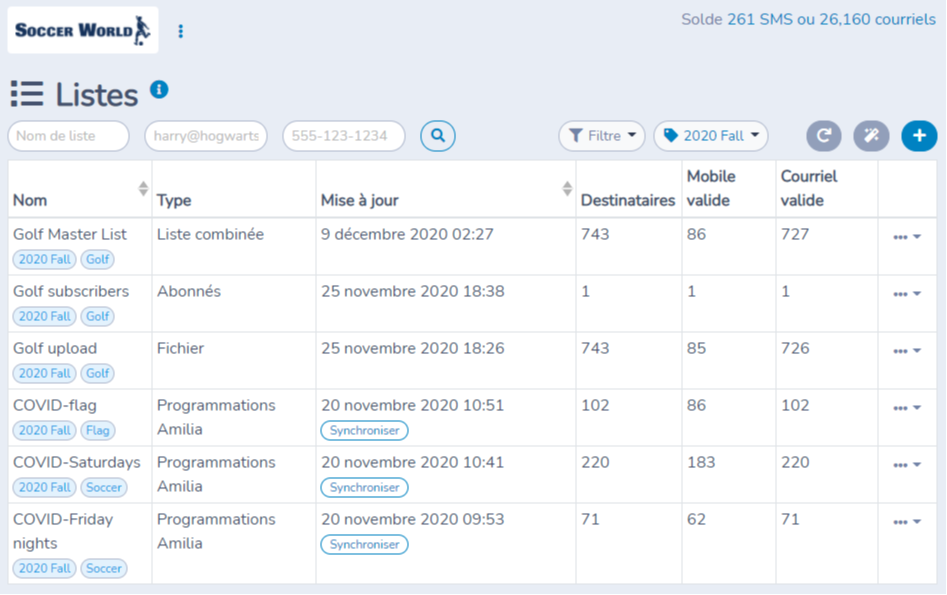Click the blue plus add list button

(919, 136)
